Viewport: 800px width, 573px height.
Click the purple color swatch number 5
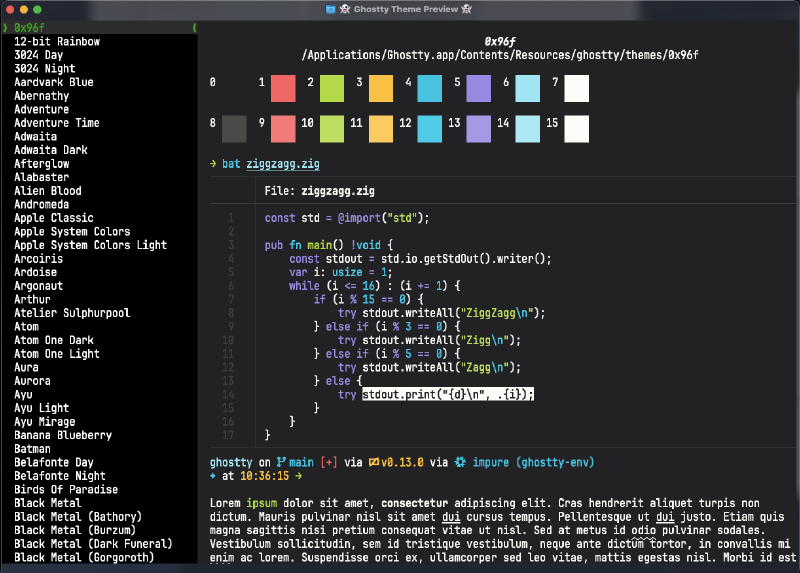tap(479, 88)
